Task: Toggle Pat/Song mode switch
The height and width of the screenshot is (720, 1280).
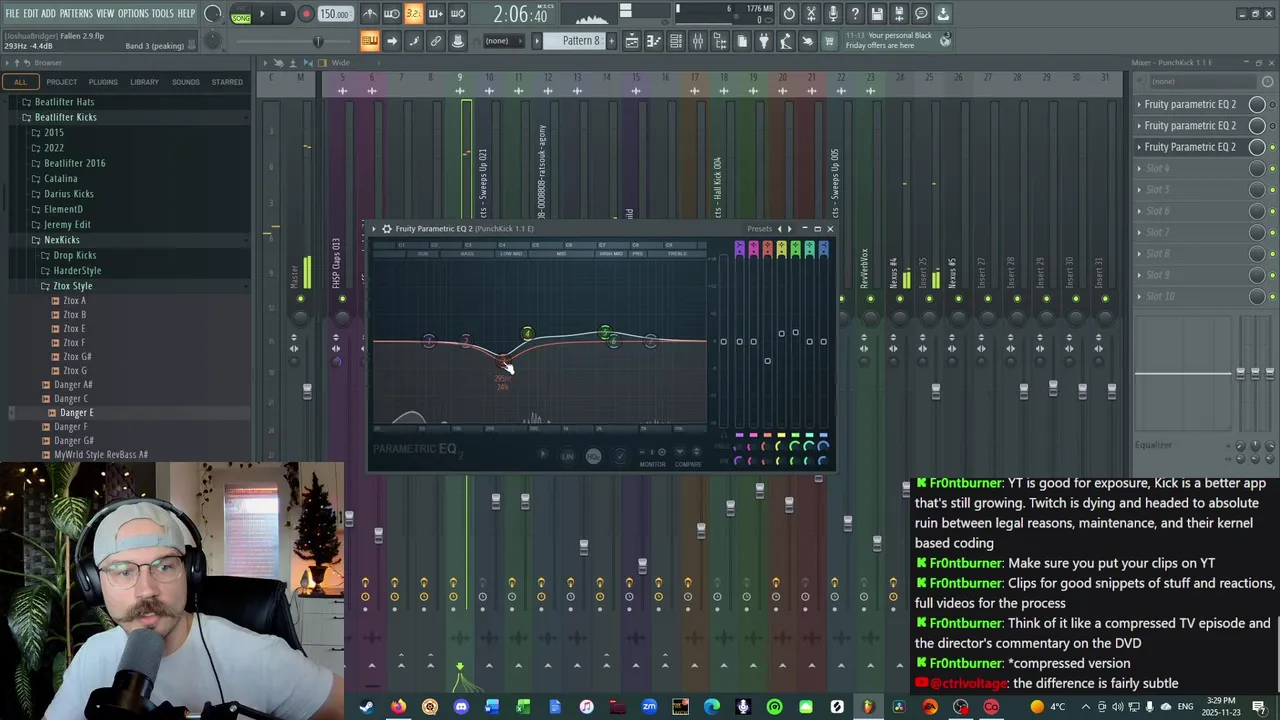Action: point(240,14)
